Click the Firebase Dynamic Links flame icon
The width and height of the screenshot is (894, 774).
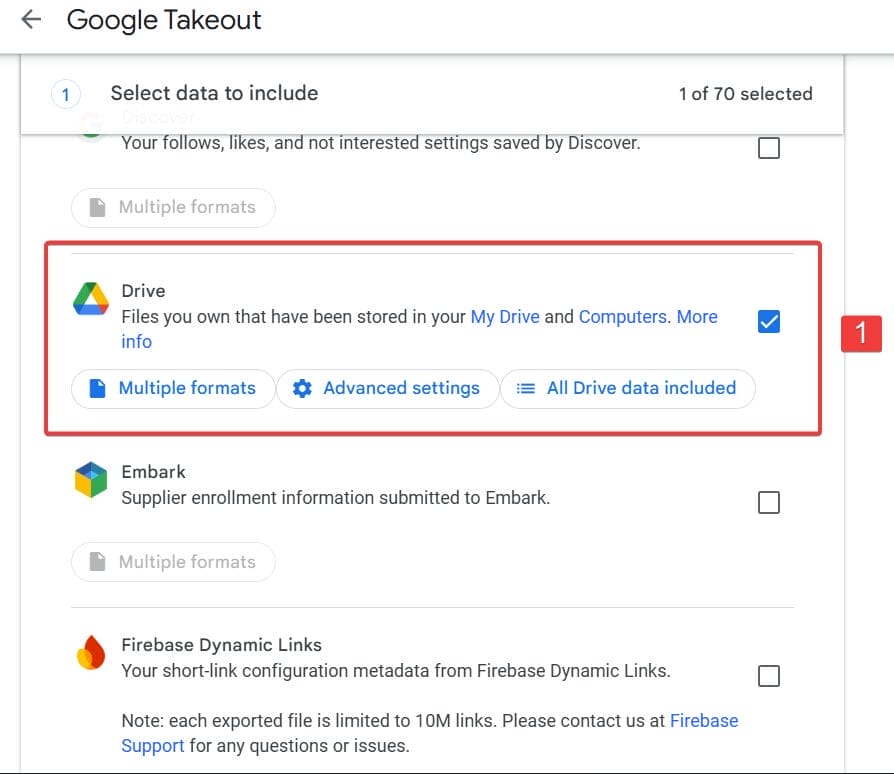click(90, 653)
